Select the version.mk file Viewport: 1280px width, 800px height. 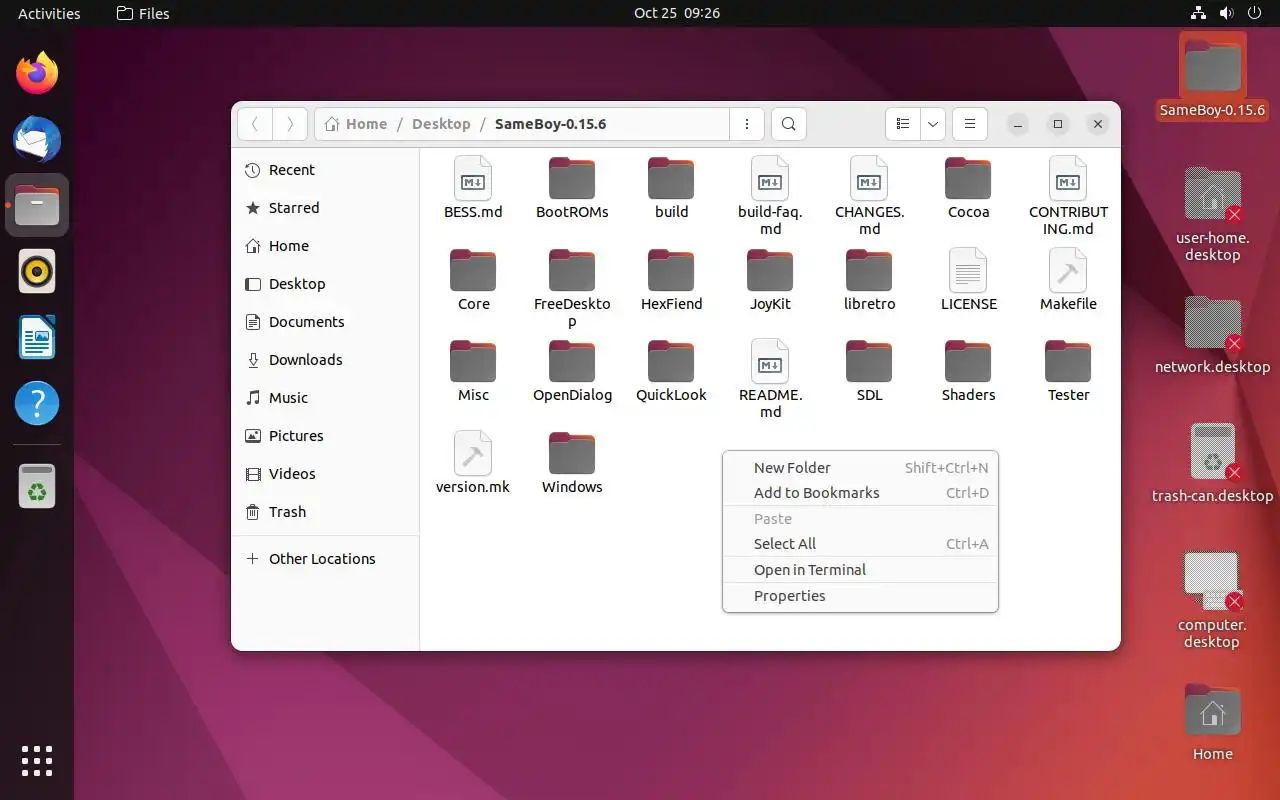(473, 463)
